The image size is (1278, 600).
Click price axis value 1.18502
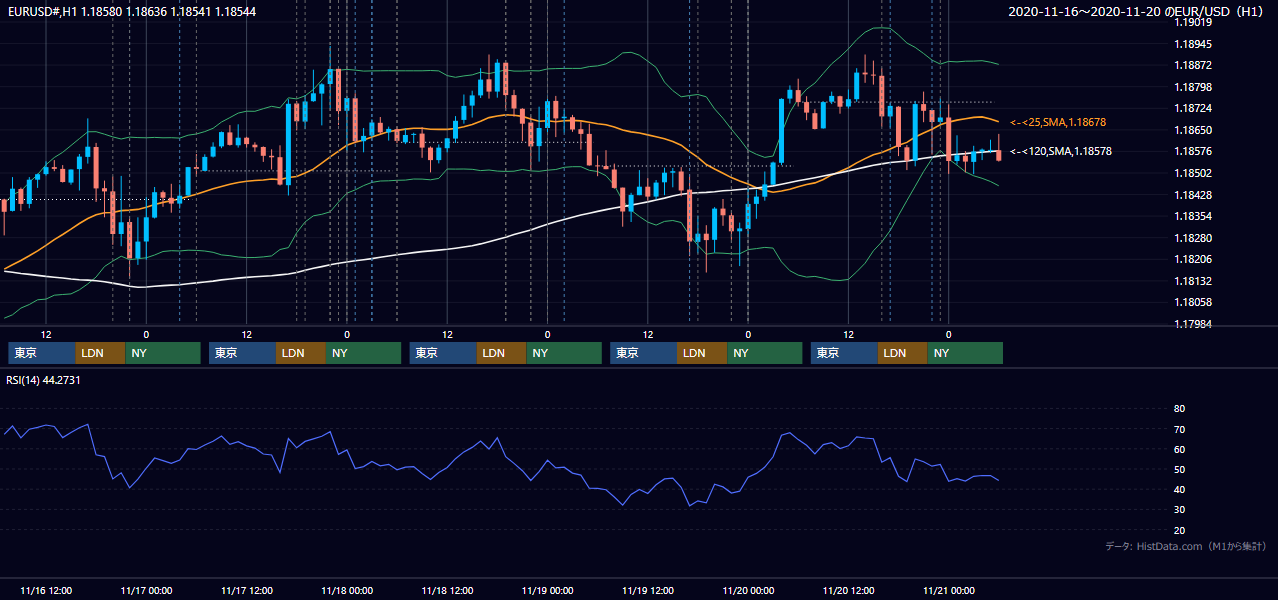click(x=1193, y=173)
